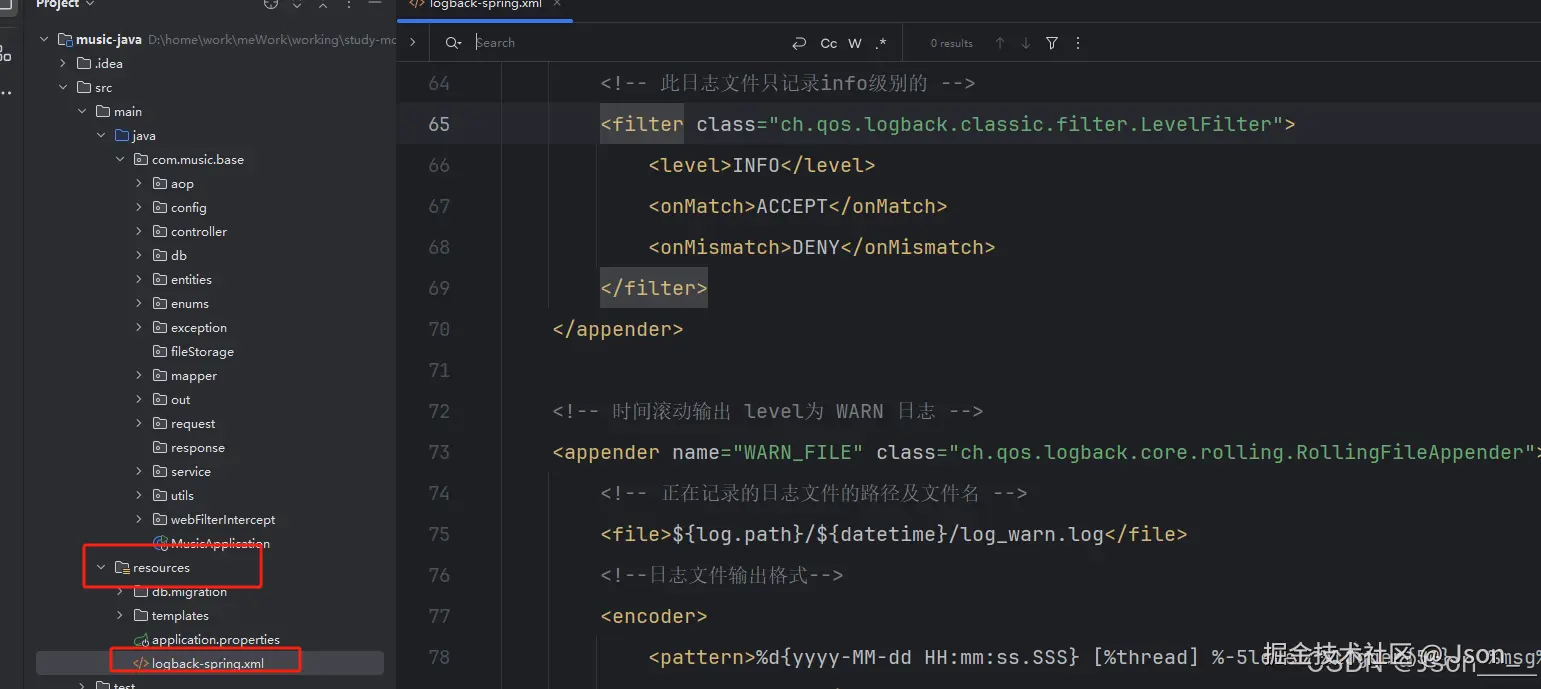The height and width of the screenshot is (689, 1541).
Task: Close the logback-spring.xml tab
Action: tap(558, 4)
